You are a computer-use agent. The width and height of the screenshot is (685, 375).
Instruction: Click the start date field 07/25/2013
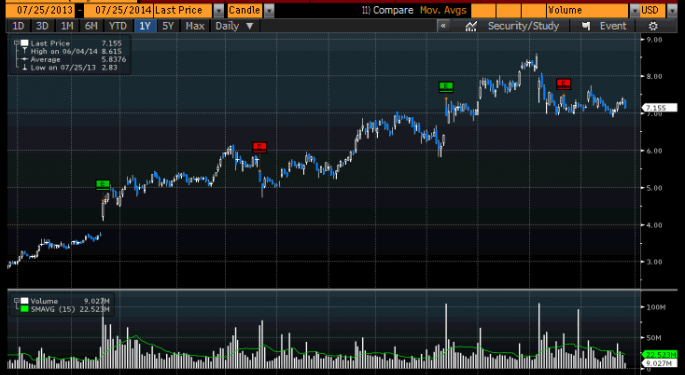click(x=41, y=10)
